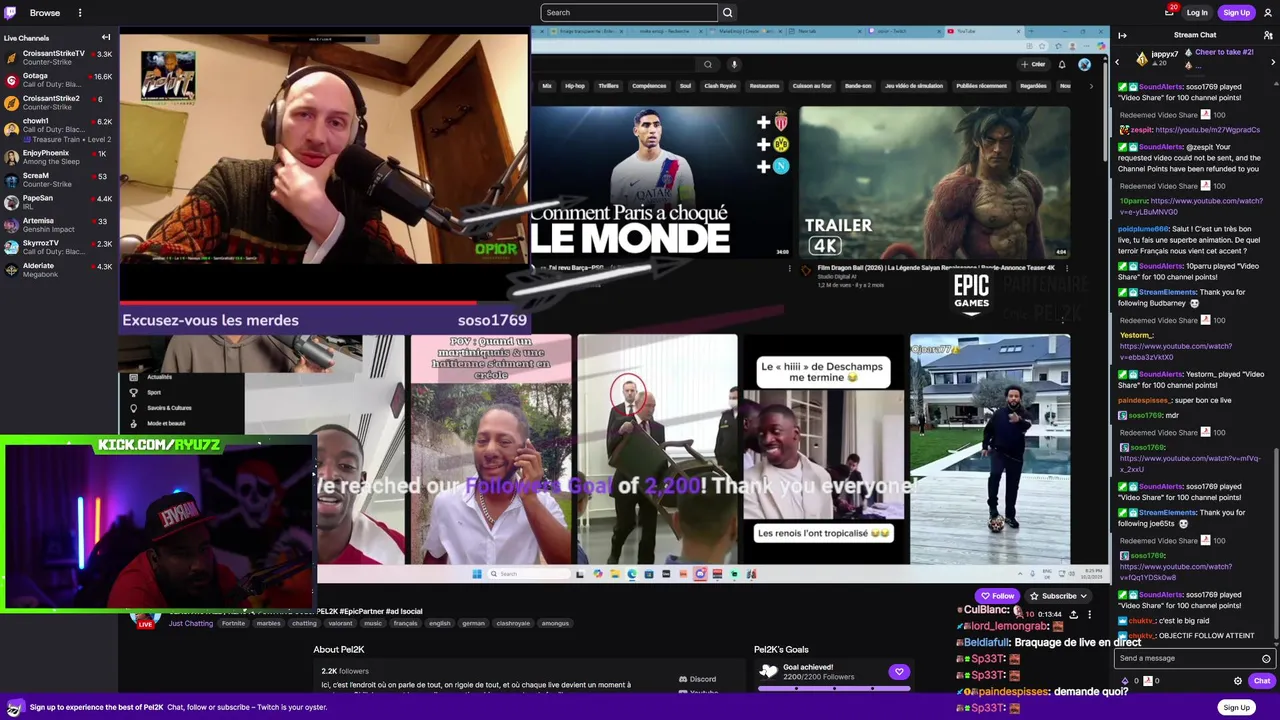Open the emote picker in chat input
The image size is (1280, 720).
pos(1266,659)
